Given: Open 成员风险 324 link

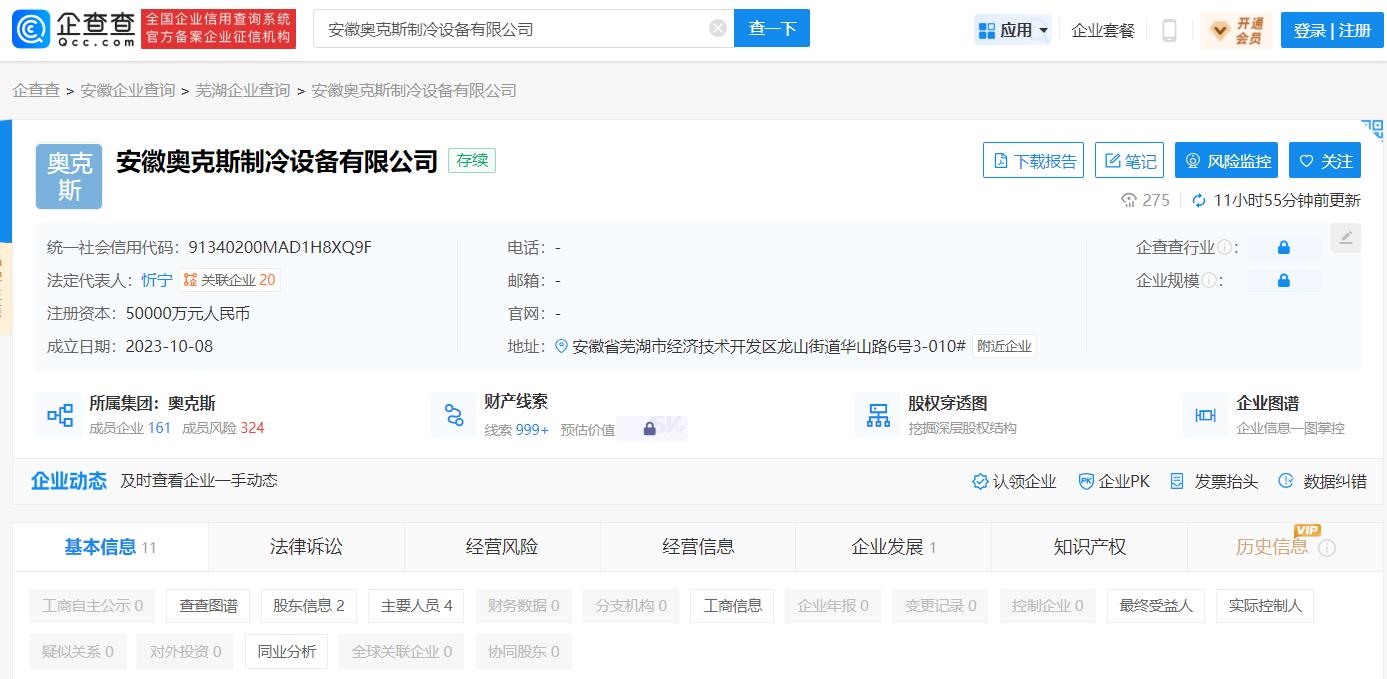Looking at the screenshot, I should coord(223,428).
